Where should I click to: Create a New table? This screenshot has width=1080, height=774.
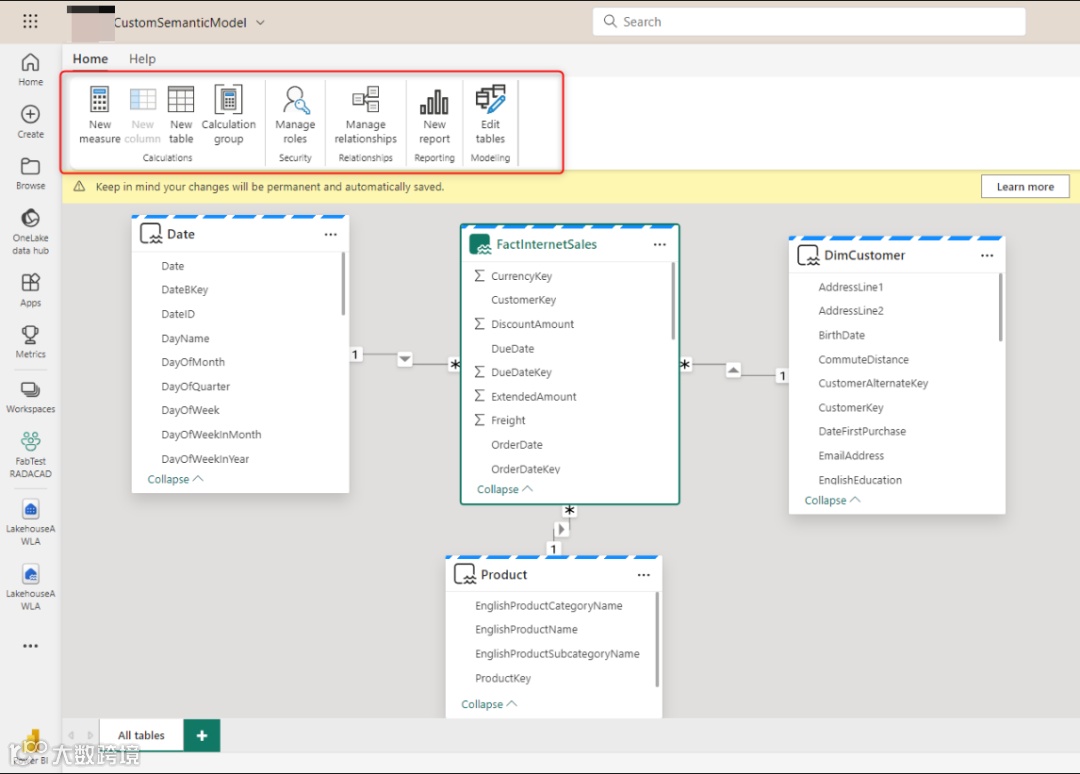[181, 115]
